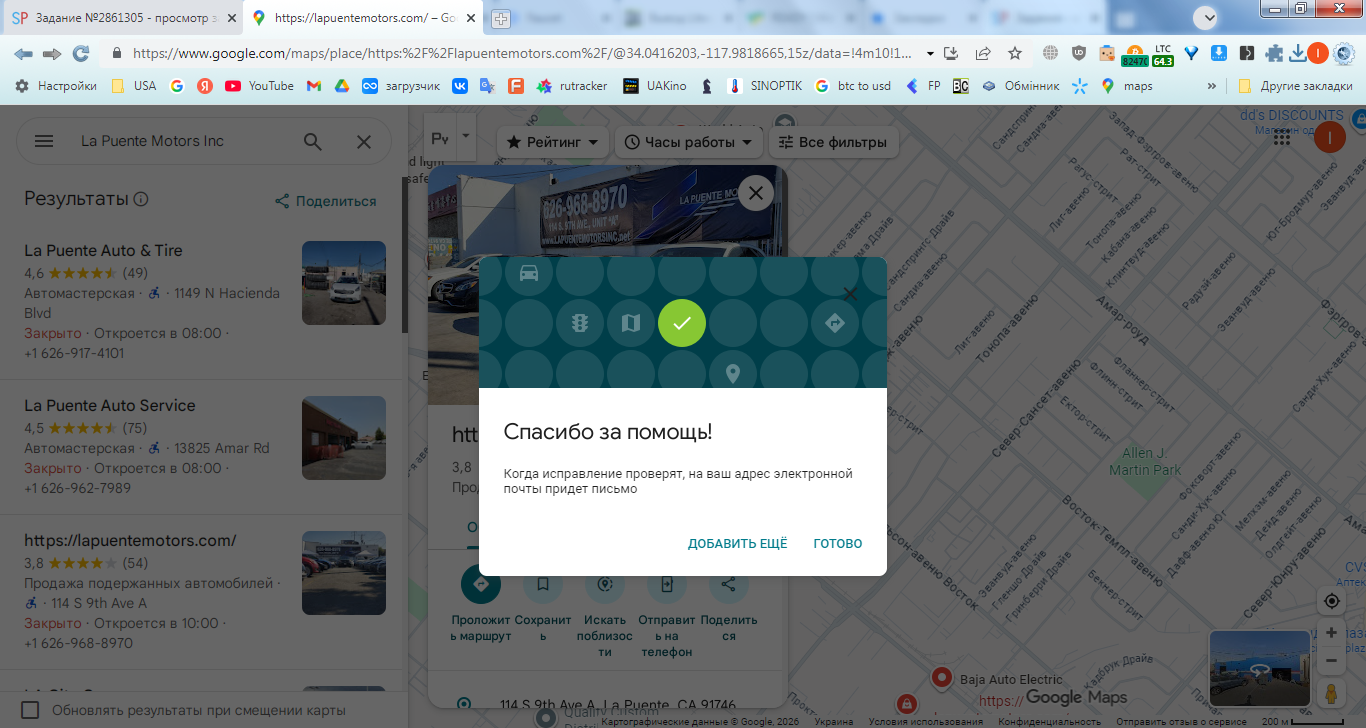
Task: Click the Сохранить bookmark icon
Action: (x=542, y=585)
